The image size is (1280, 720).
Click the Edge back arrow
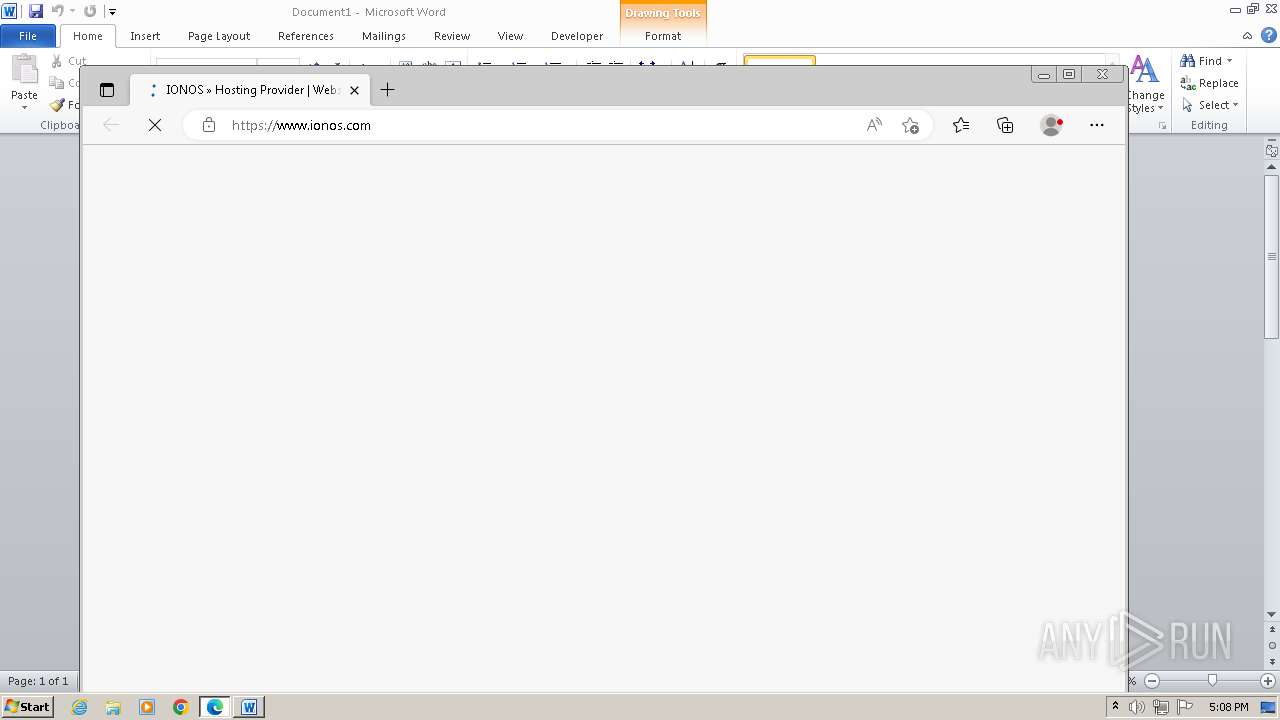click(x=111, y=125)
